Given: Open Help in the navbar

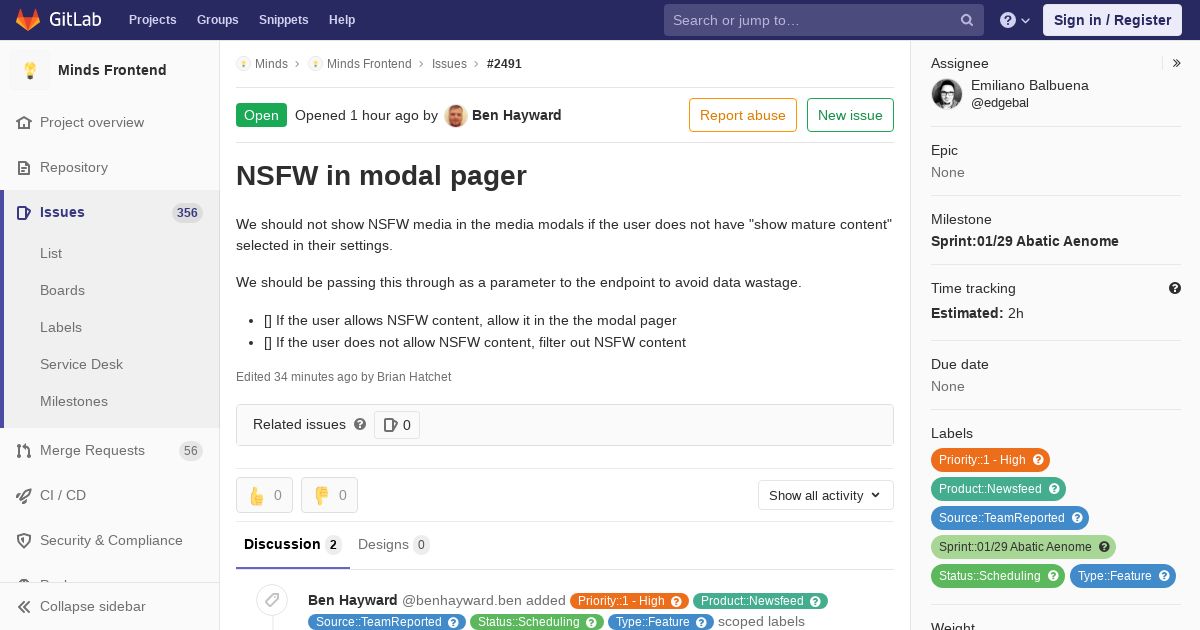Looking at the screenshot, I should tap(342, 20).
